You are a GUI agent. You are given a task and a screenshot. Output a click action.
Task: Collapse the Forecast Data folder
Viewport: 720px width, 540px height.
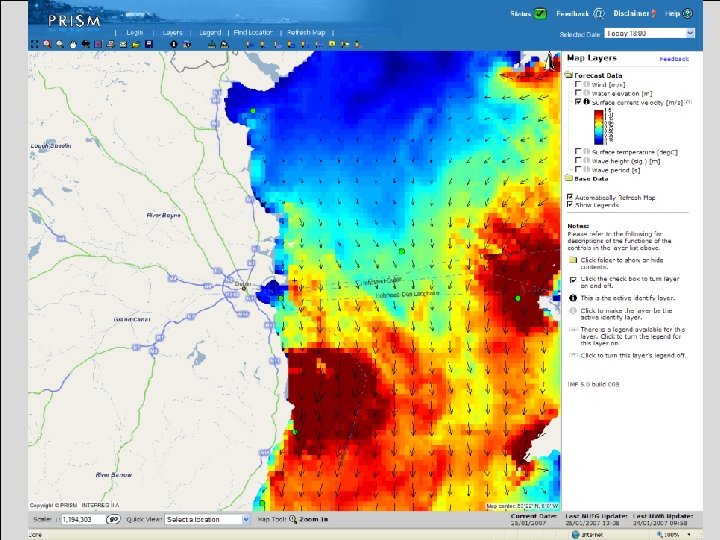pyautogui.click(x=568, y=76)
